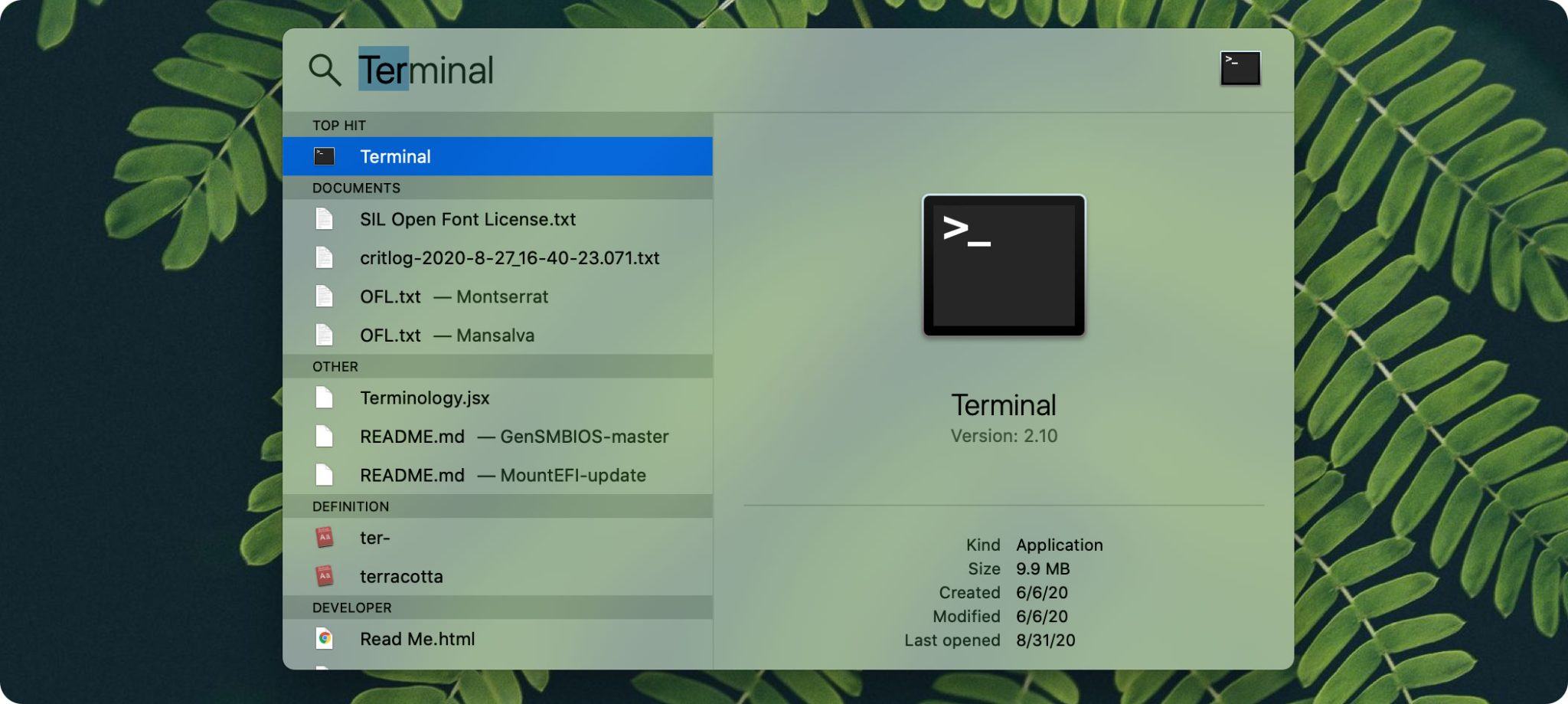Click the Last opened 8/31/20 date
Screen dimensions: 1568x704
click(1046, 640)
